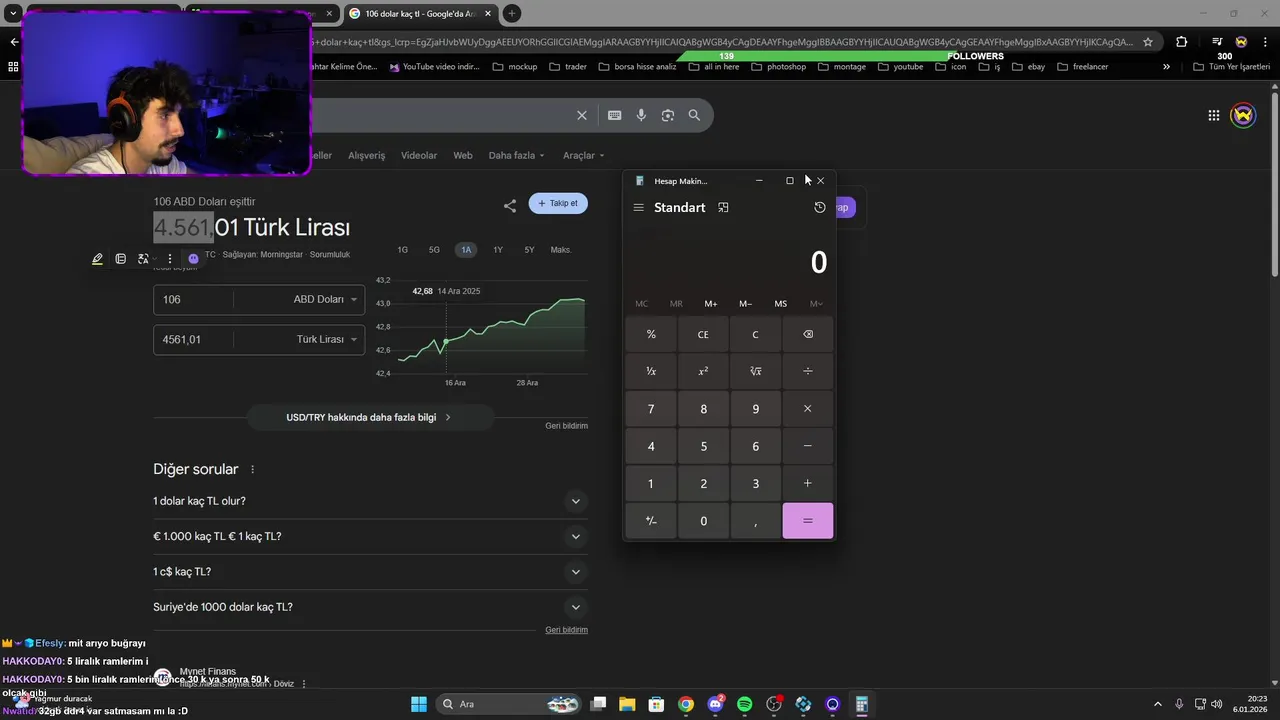This screenshot has width=1280, height=720.
Task: Click the multiplication operator key
Action: click(808, 409)
